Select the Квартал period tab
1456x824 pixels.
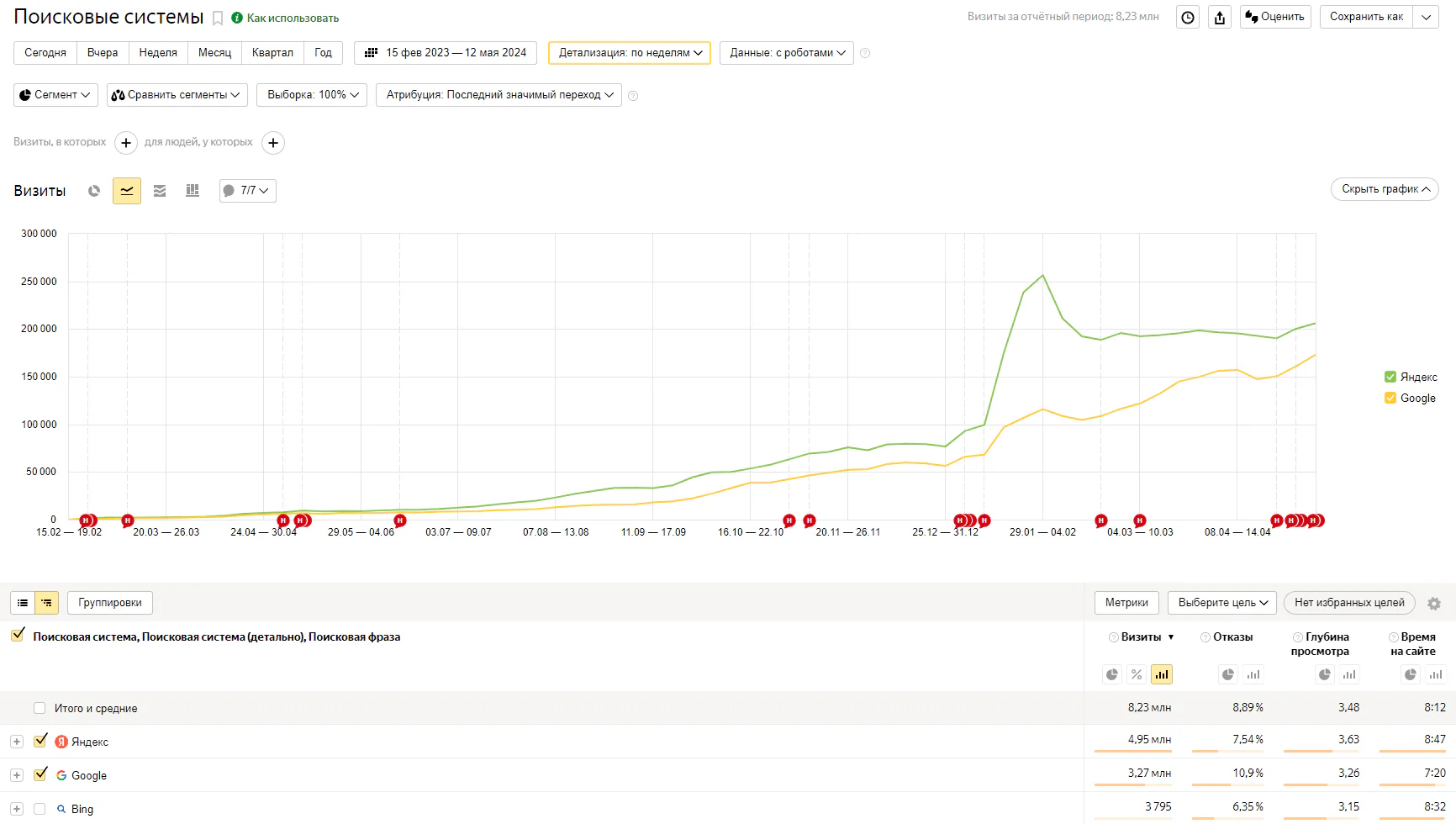(272, 52)
